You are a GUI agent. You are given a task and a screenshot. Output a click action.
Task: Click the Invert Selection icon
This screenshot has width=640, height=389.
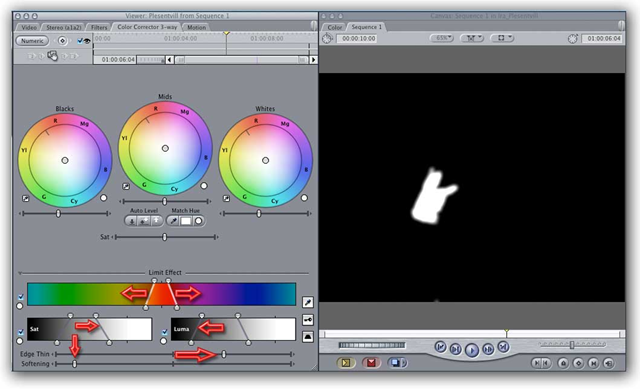[308, 337]
